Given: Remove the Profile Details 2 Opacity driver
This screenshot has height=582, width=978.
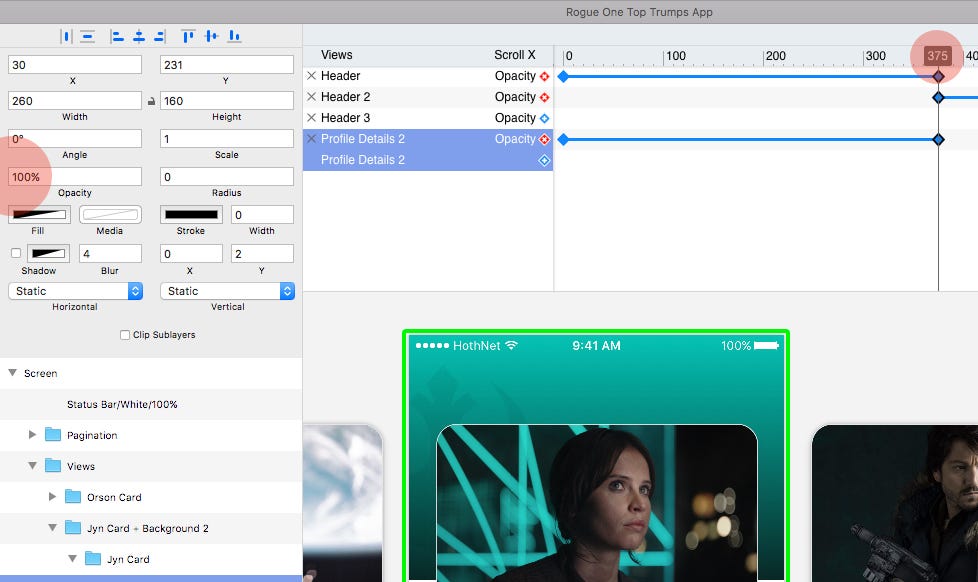Looking at the screenshot, I should click(311, 138).
